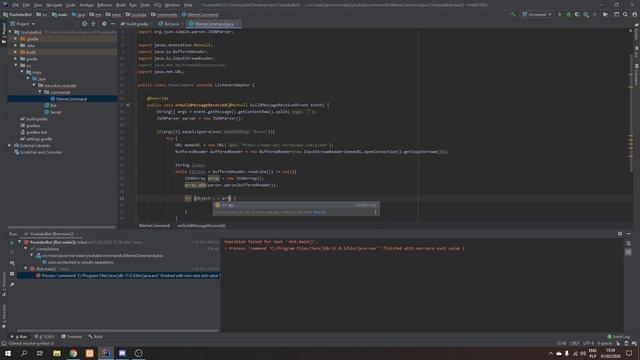
Task: Click MemeCommand in navigation breadcrumb bar
Action: point(200,14)
